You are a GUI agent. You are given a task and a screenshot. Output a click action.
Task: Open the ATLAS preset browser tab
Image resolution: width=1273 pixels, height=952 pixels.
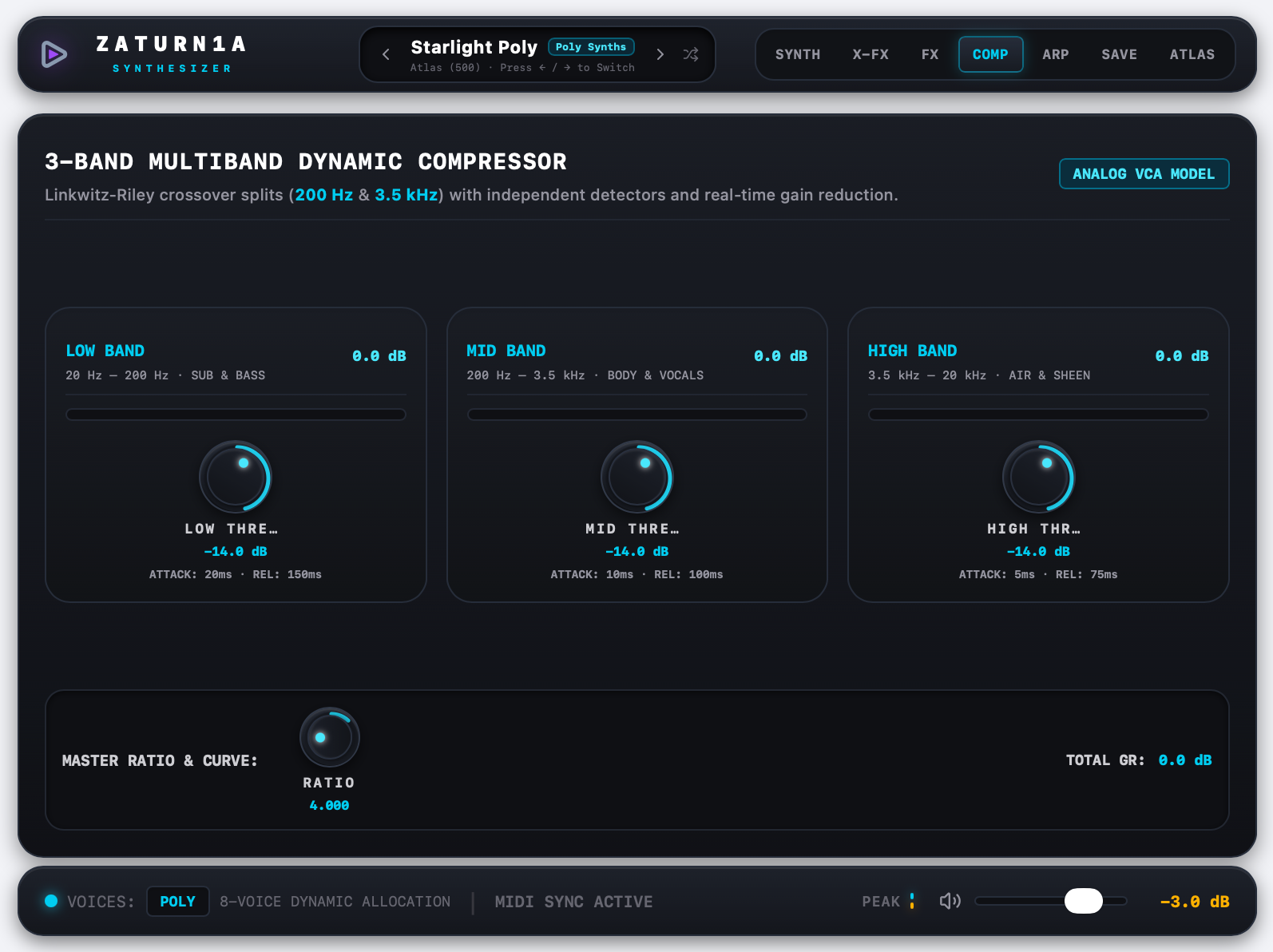pyautogui.click(x=1192, y=54)
